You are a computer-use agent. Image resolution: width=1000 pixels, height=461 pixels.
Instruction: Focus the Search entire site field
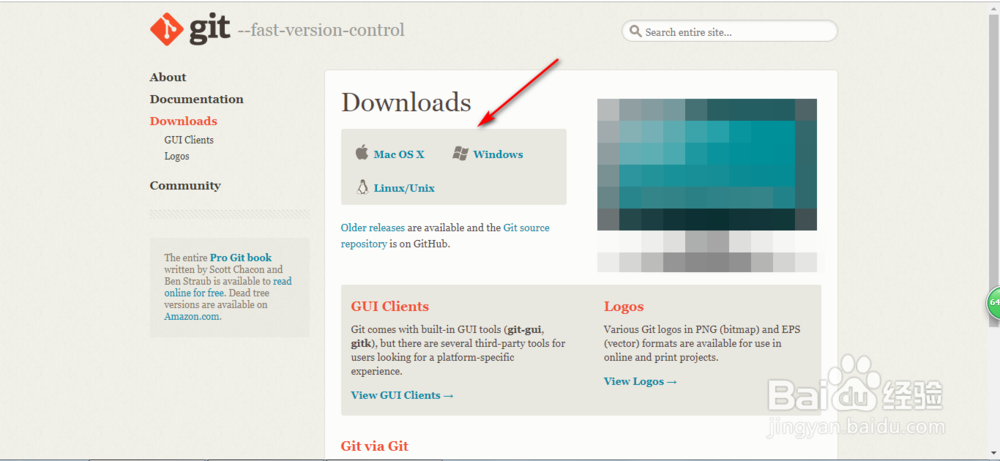click(730, 31)
